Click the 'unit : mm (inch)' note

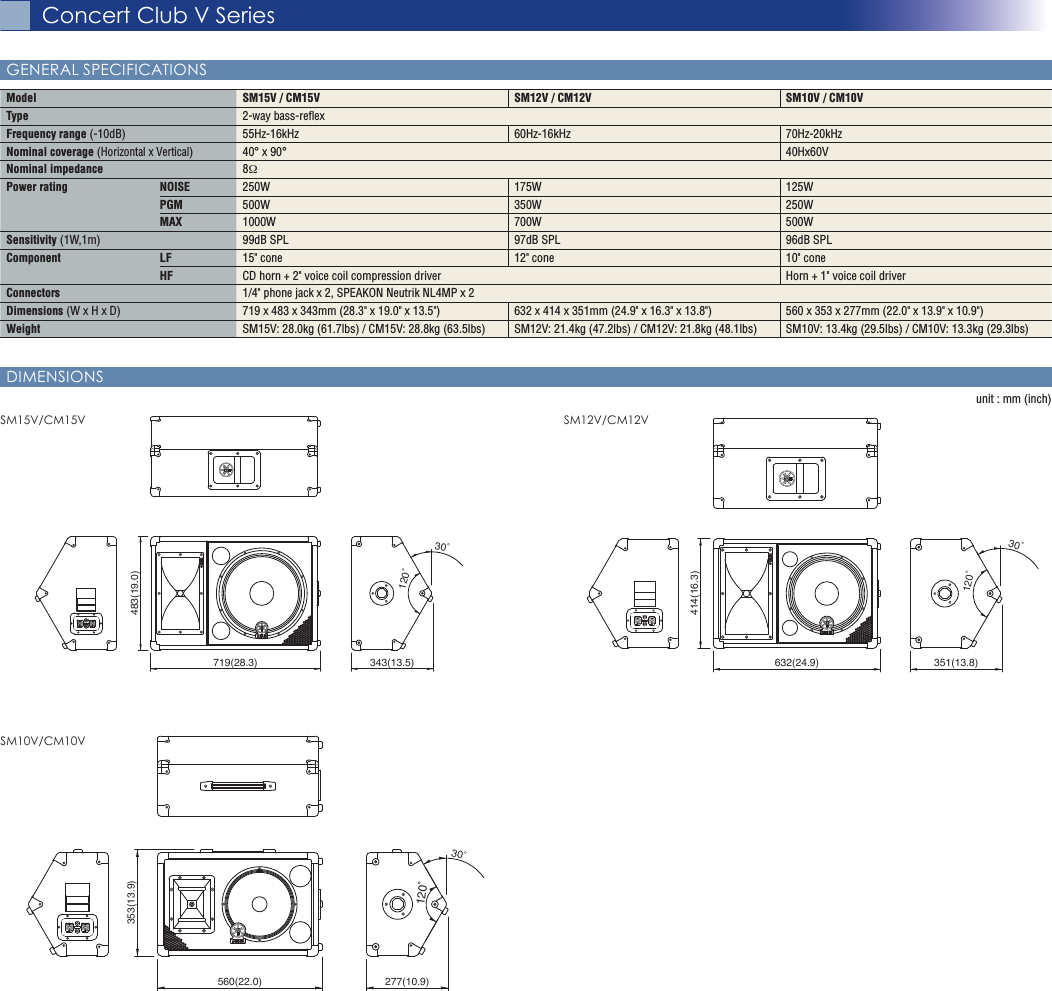click(x=1013, y=399)
